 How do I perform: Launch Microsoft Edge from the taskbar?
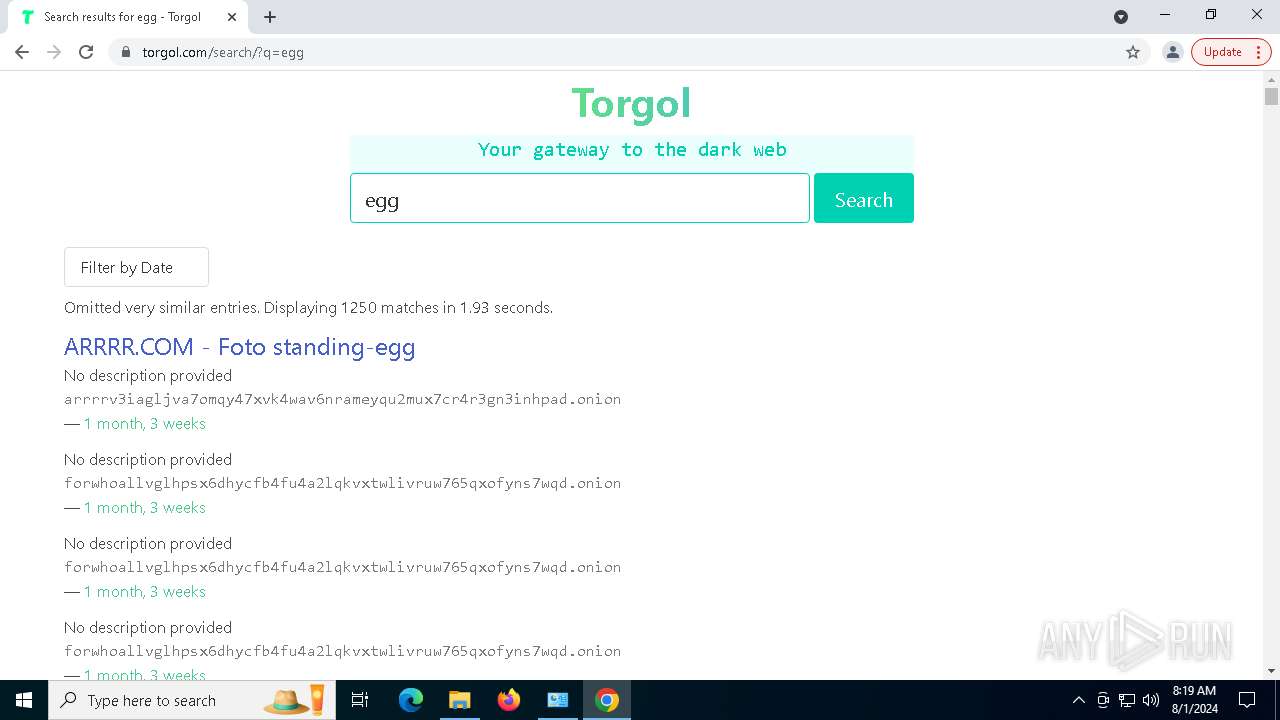pyautogui.click(x=411, y=700)
